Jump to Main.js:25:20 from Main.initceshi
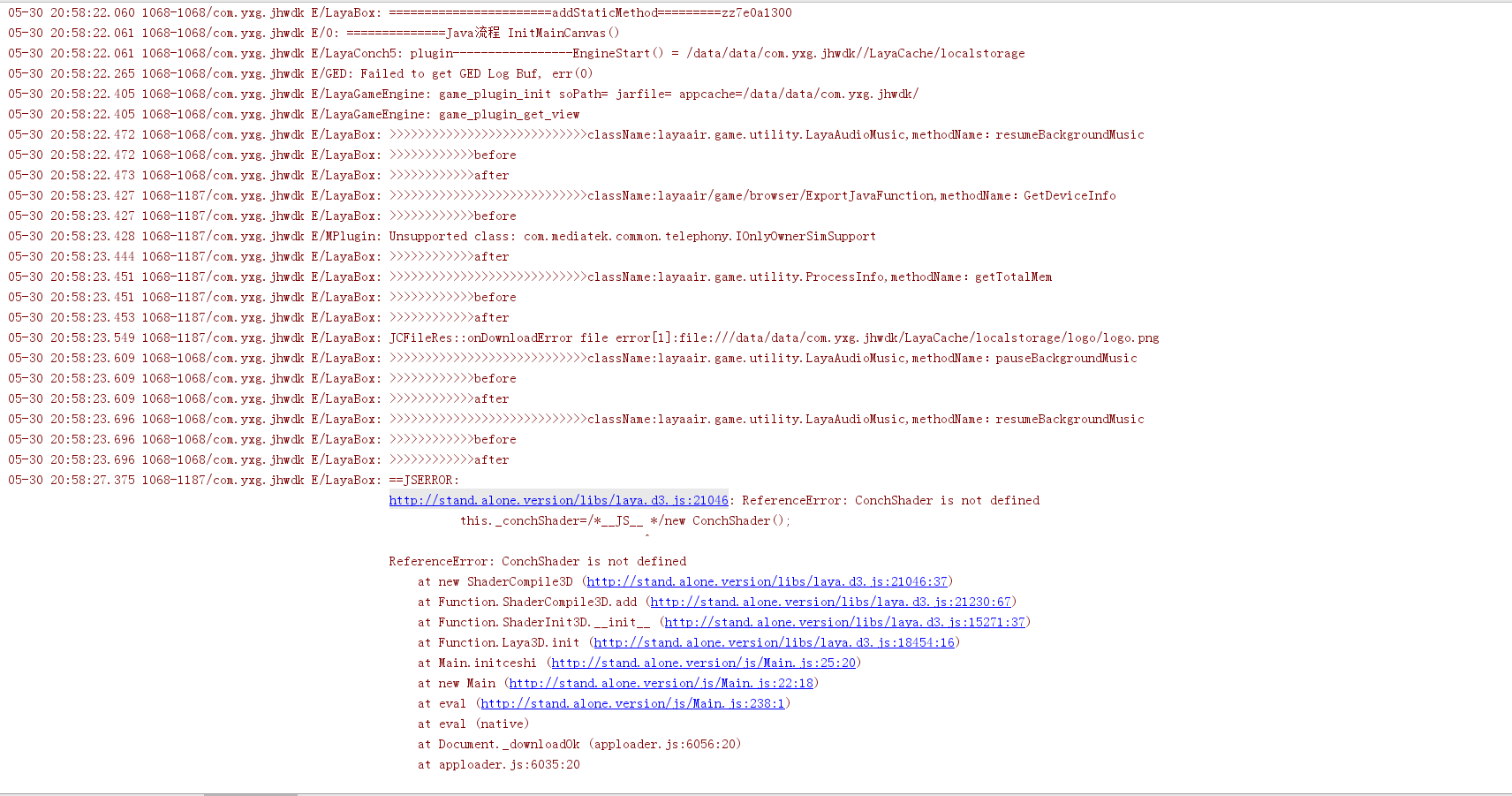Screen dimensions: 1512x796 pos(703,663)
